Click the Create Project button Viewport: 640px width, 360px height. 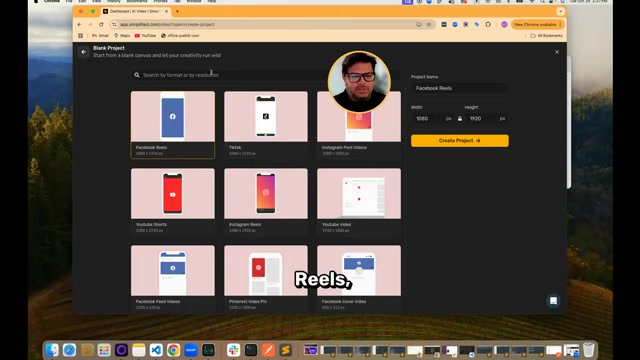click(460, 140)
